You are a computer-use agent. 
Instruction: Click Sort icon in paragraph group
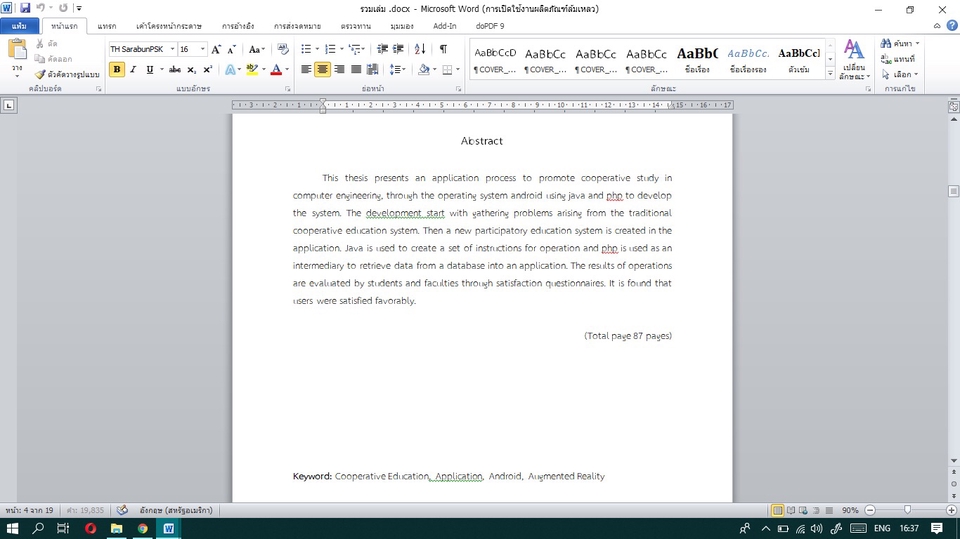point(420,49)
